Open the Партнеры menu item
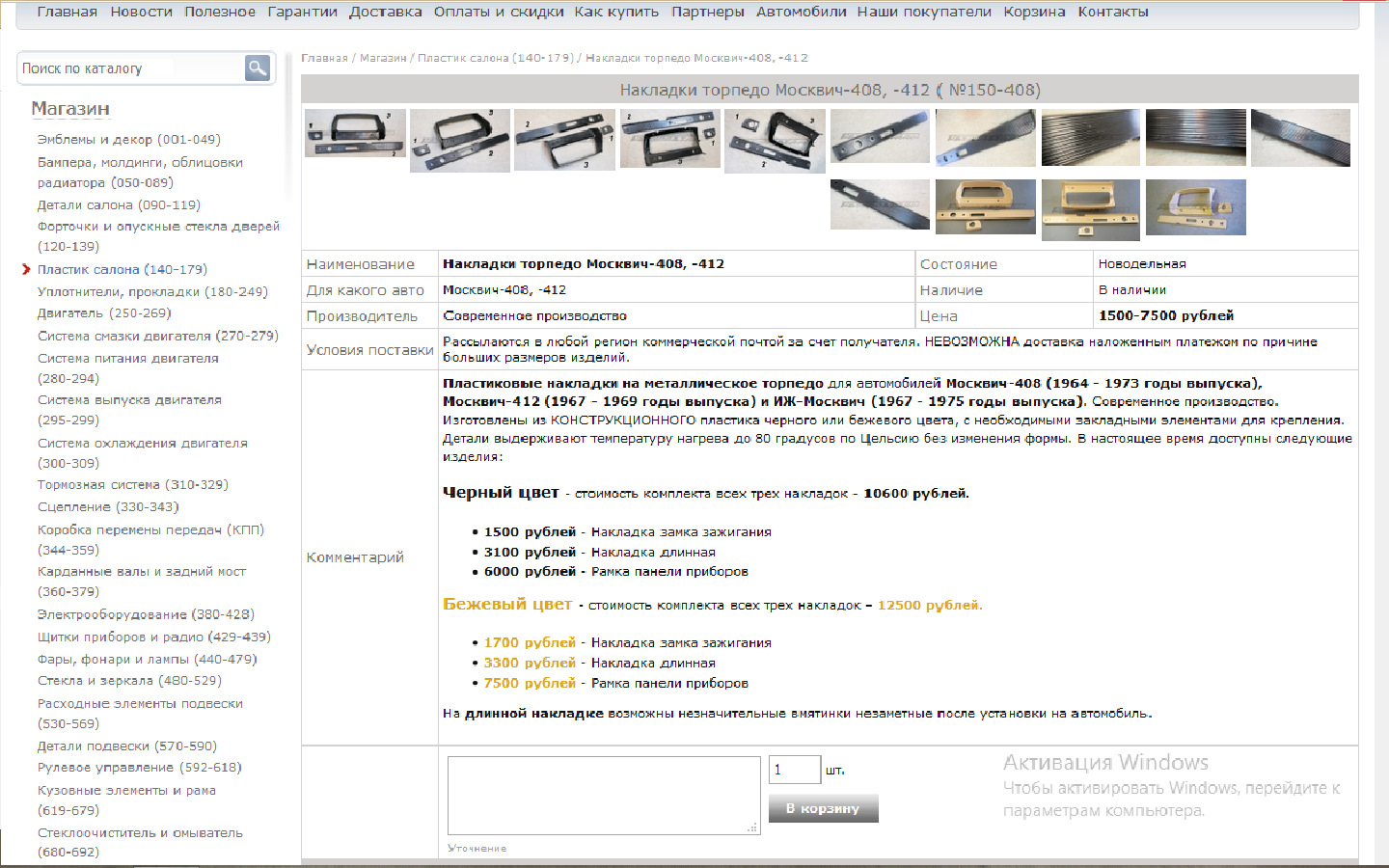 pyautogui.click(x=708, y=12)
